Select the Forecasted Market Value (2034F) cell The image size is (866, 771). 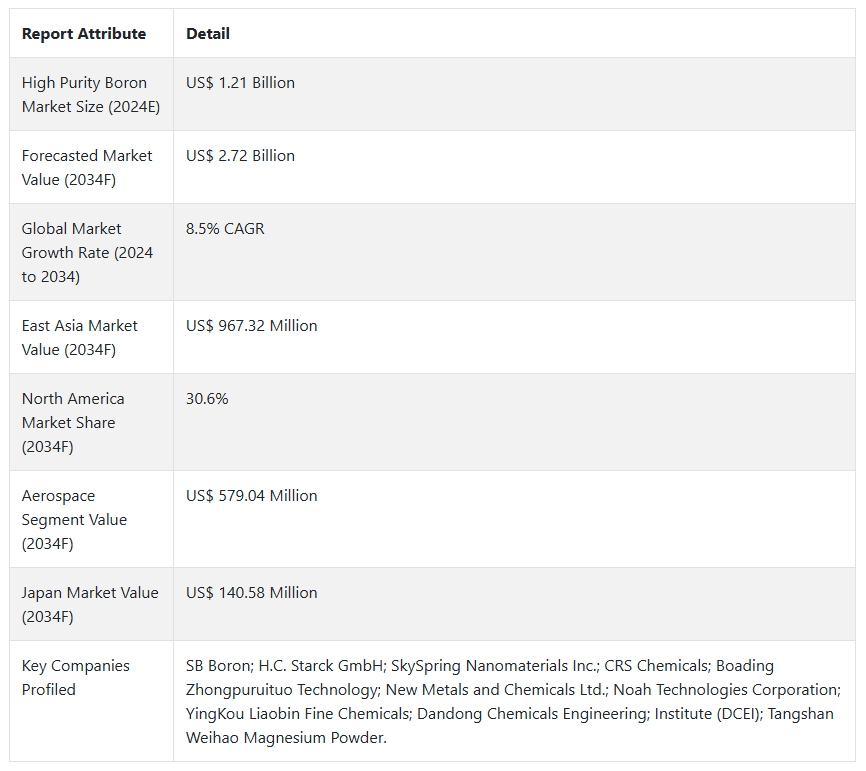pyautogui.click(x=87, y=168)
